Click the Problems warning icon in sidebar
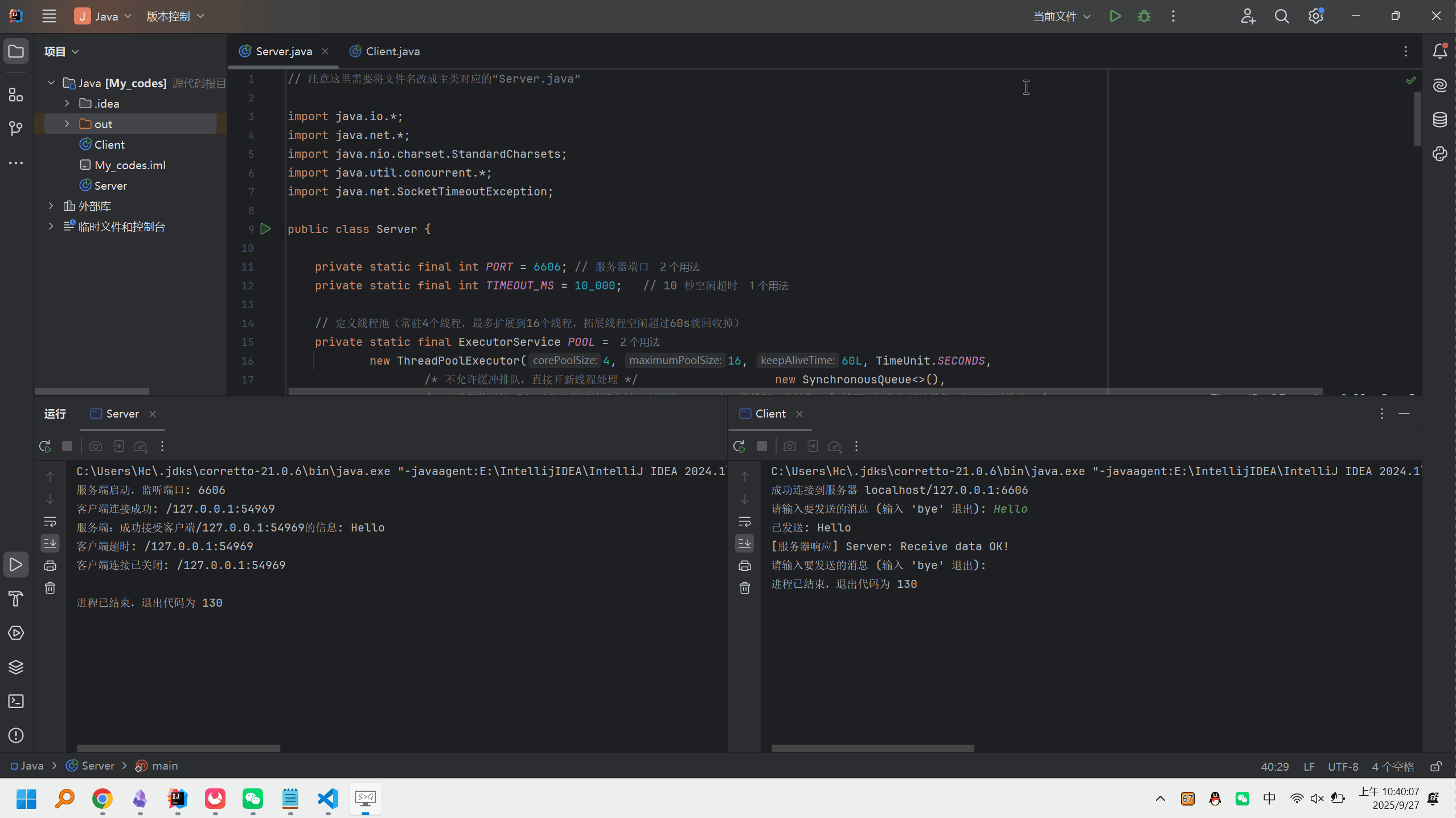The width and height of the screenshot is (1456, 818). pyautogui.click(x=16, y=735)
